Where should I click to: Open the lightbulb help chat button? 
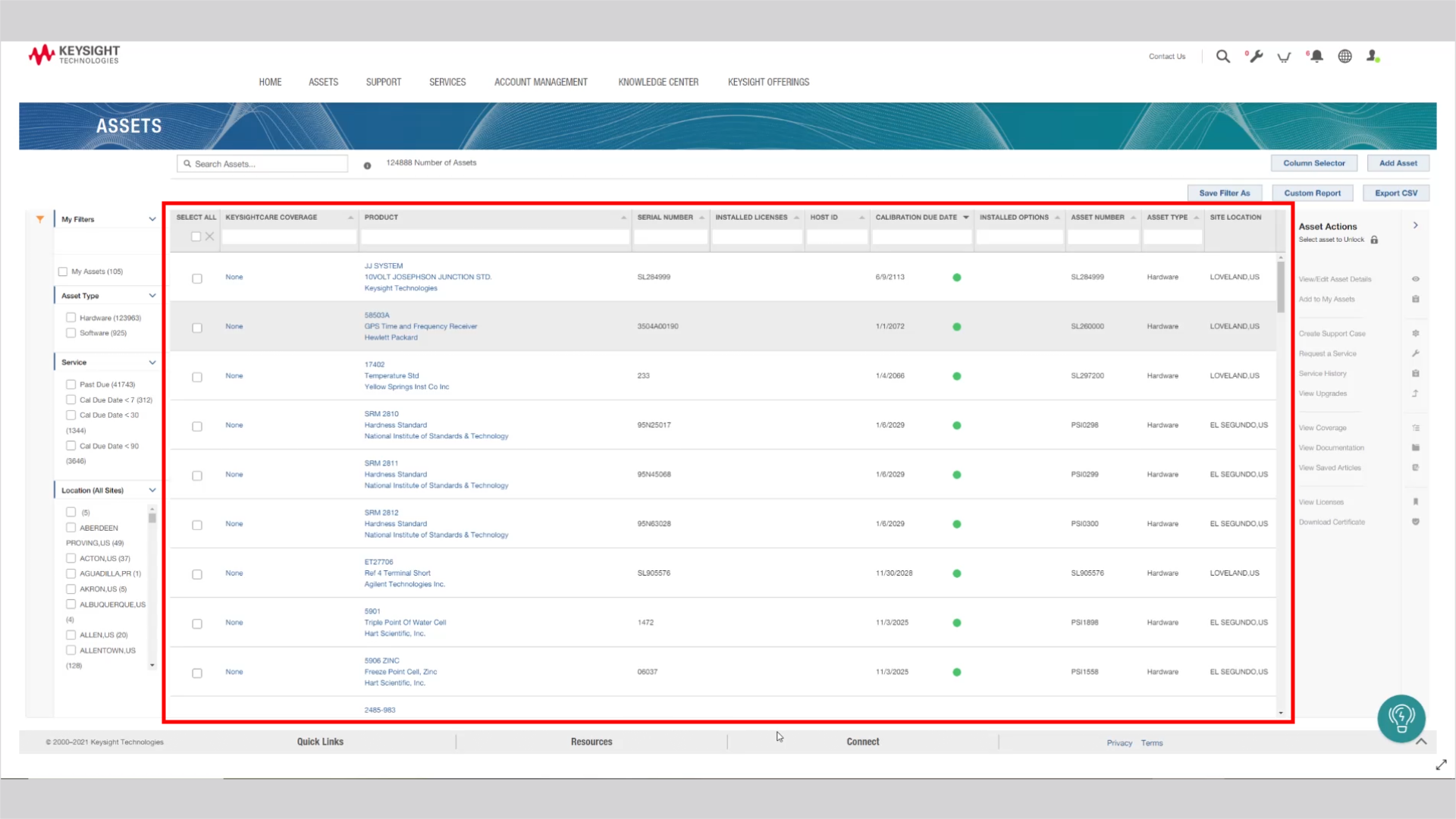1401,717
